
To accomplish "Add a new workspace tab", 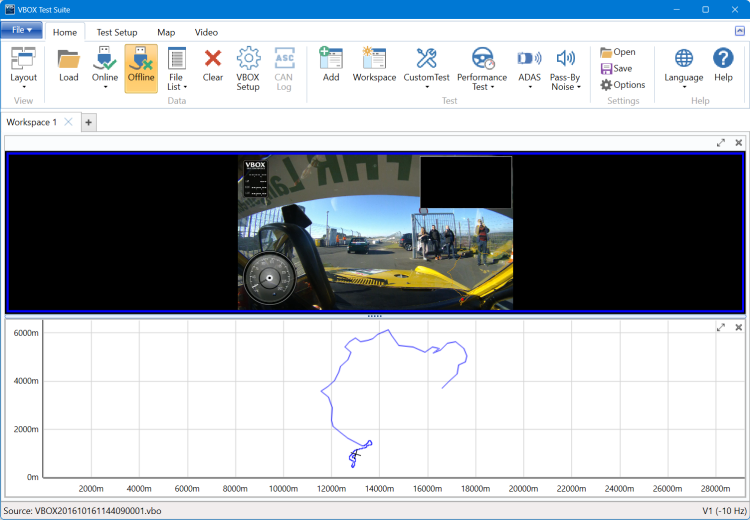I will point(88,122).
